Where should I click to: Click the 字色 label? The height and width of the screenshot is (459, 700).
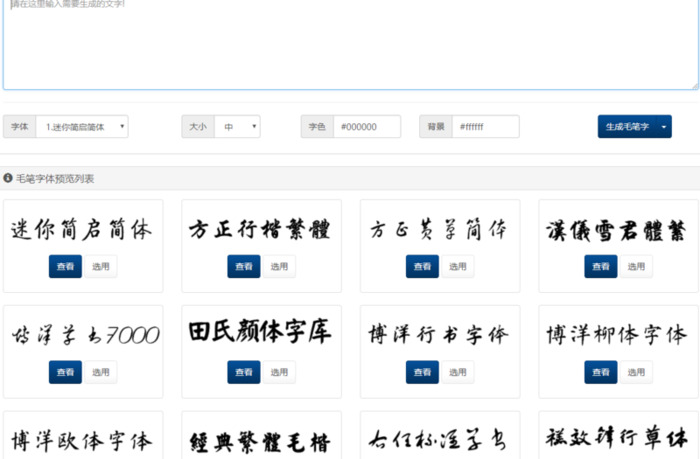317,127
